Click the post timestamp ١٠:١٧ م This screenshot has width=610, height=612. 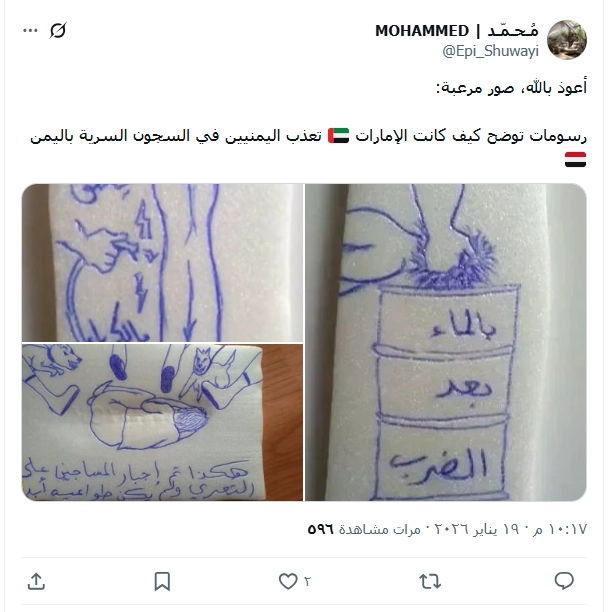tap(565, 529)
